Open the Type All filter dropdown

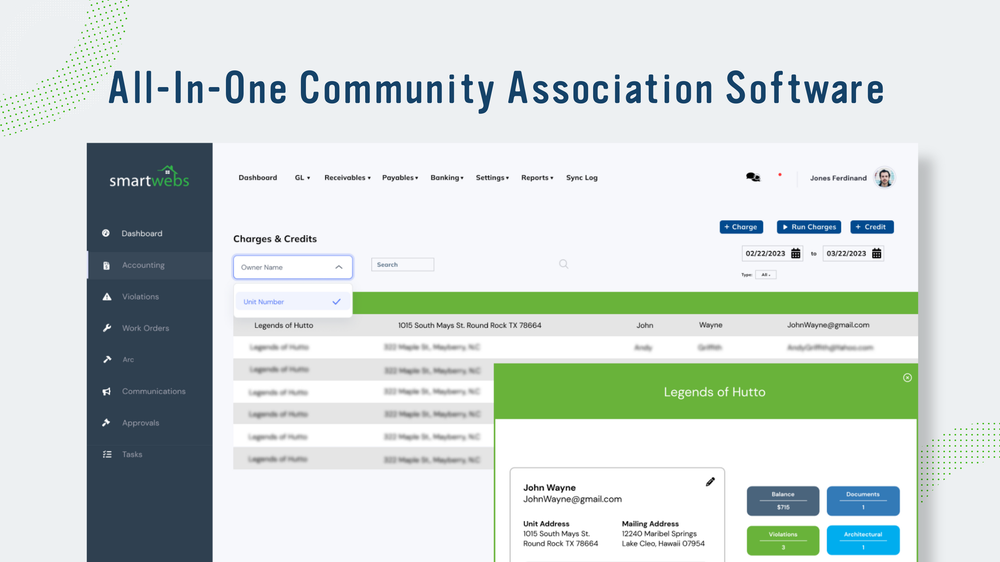(765, 275)
